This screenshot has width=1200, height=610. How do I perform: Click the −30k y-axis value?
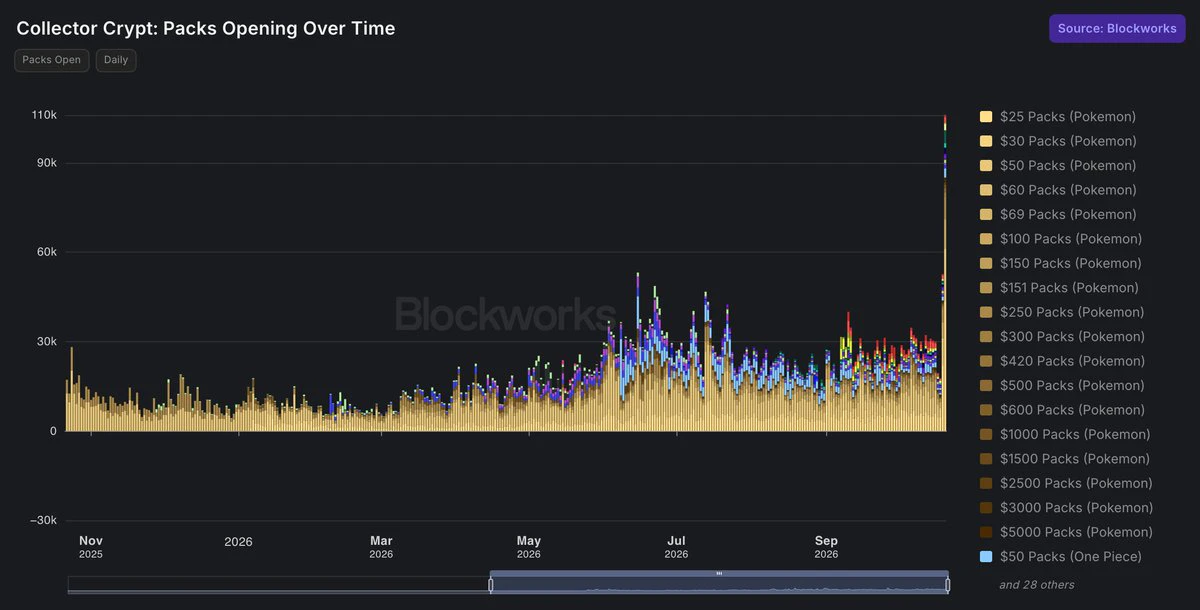(x=42, y=521)
